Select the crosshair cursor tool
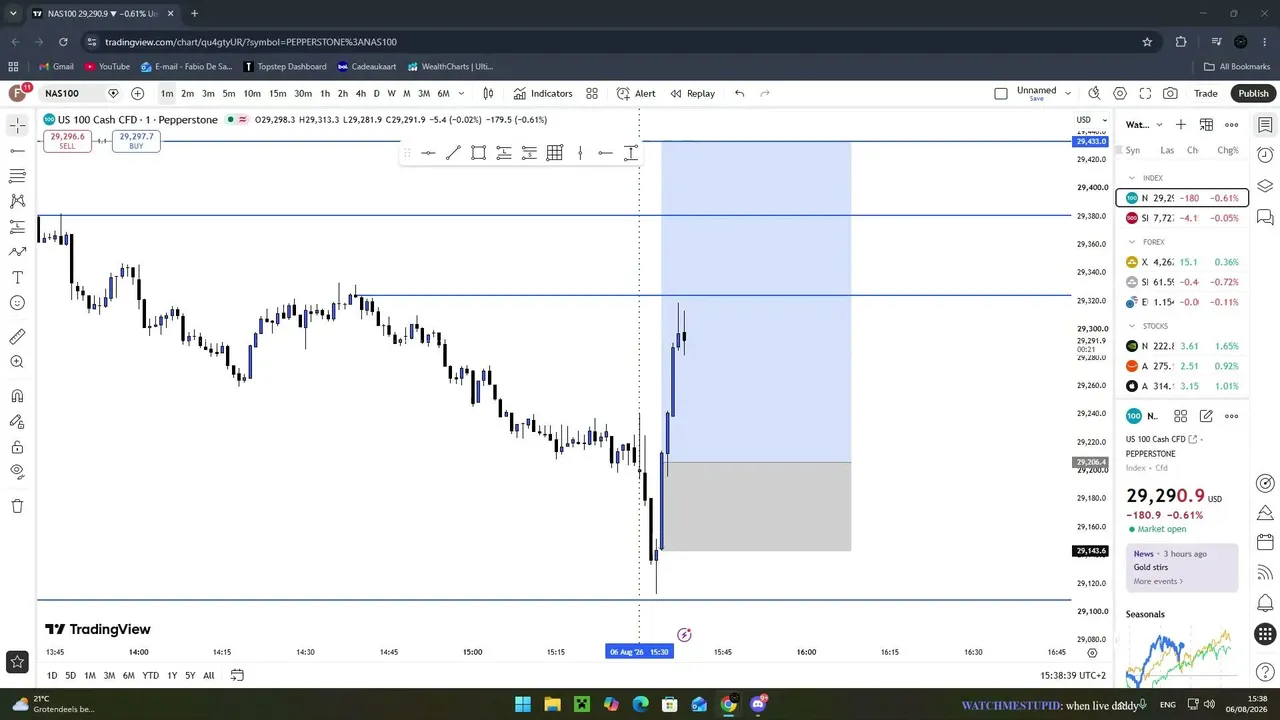This screenshot has height=720, width=1280. pyautogui.click(x=17, y=125)
